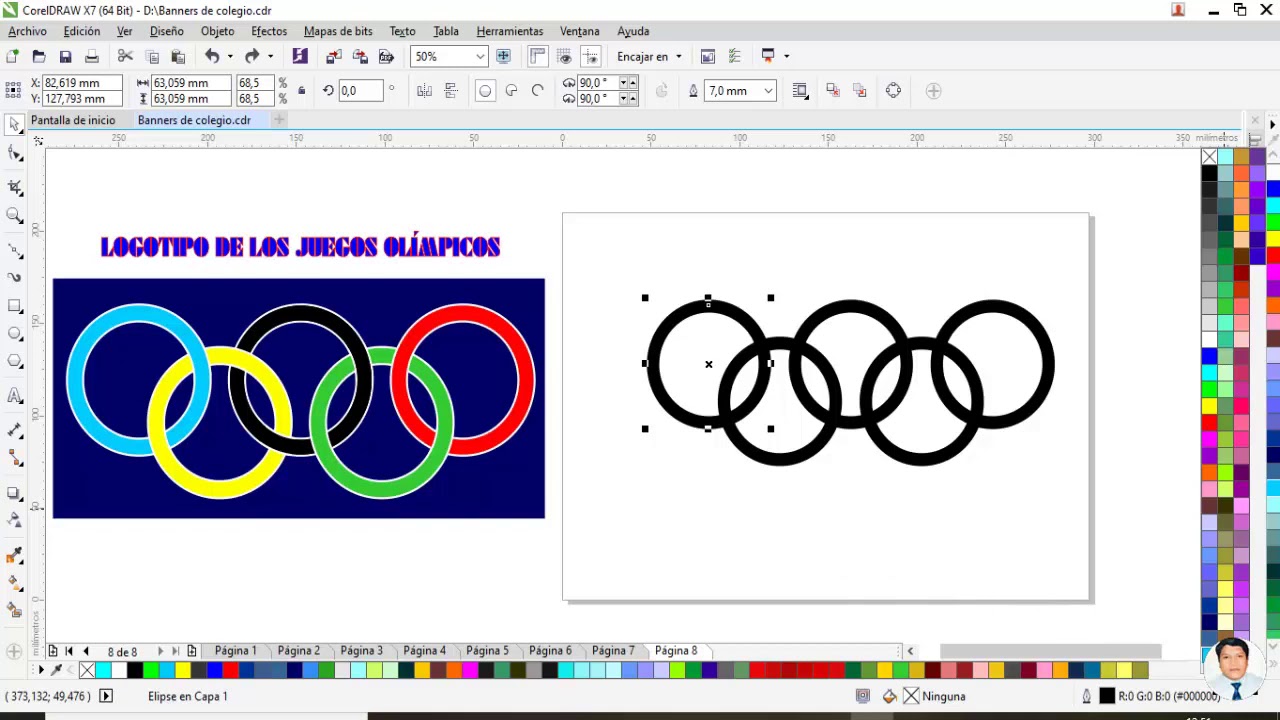Click the Open folder icon
1280x720 pixels.
[x=39, y=56]
